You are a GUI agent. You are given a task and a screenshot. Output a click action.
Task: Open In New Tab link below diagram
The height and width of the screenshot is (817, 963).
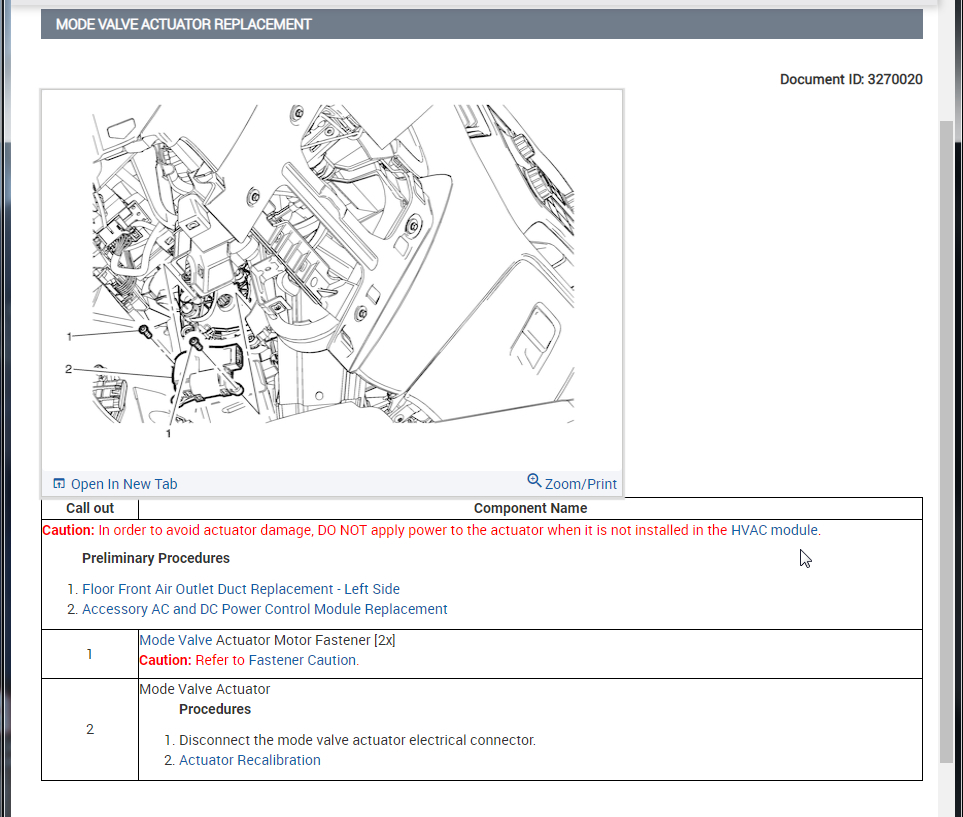[x=124, y=484]
